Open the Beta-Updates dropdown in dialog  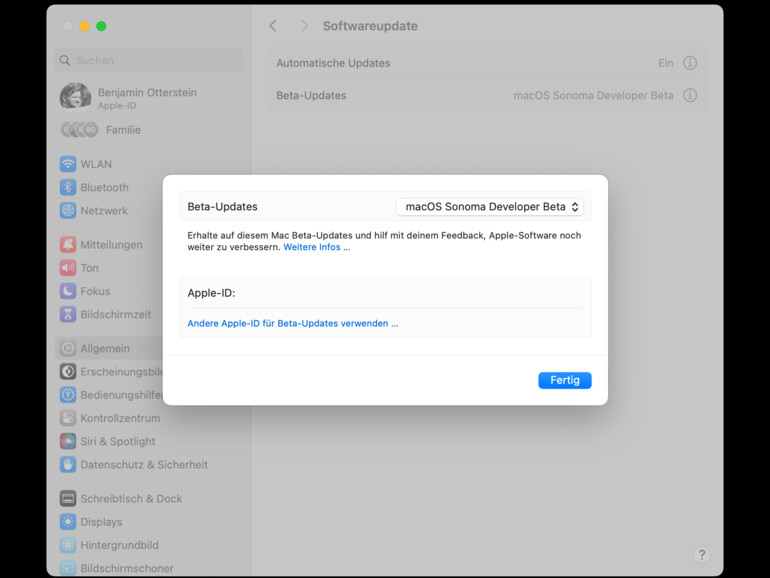pyautogui.click(x=490, y=207)
